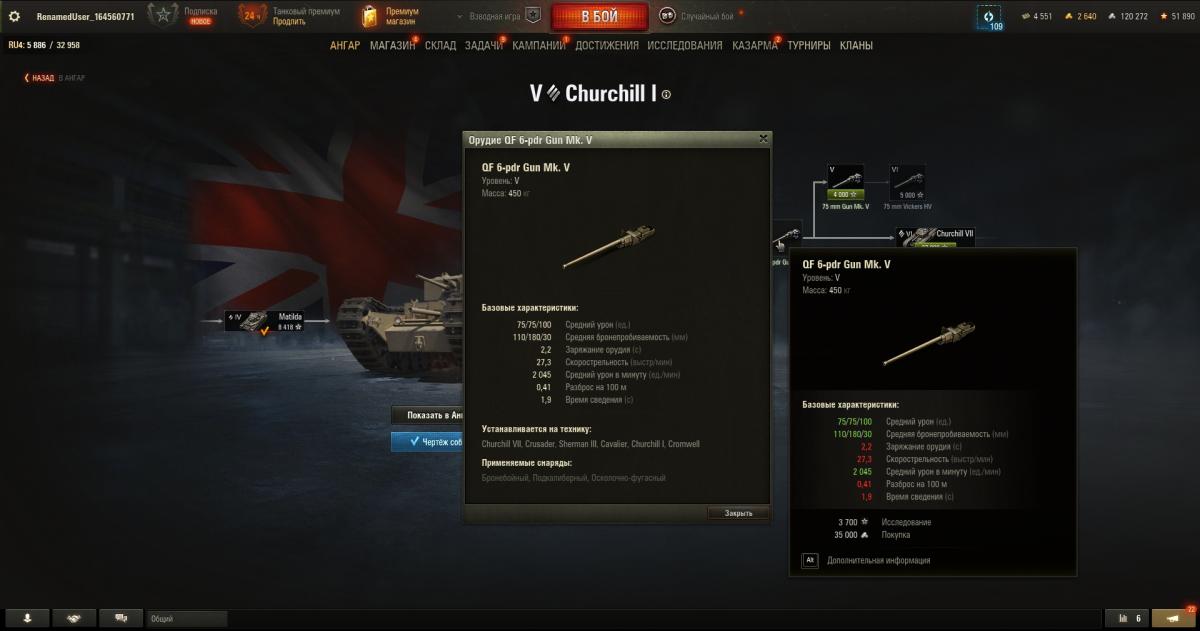The width and height of the screenshot is (1200, 631).
Task: Click the vehicle info icon next to Churchill I
Action: click(667, 94)
